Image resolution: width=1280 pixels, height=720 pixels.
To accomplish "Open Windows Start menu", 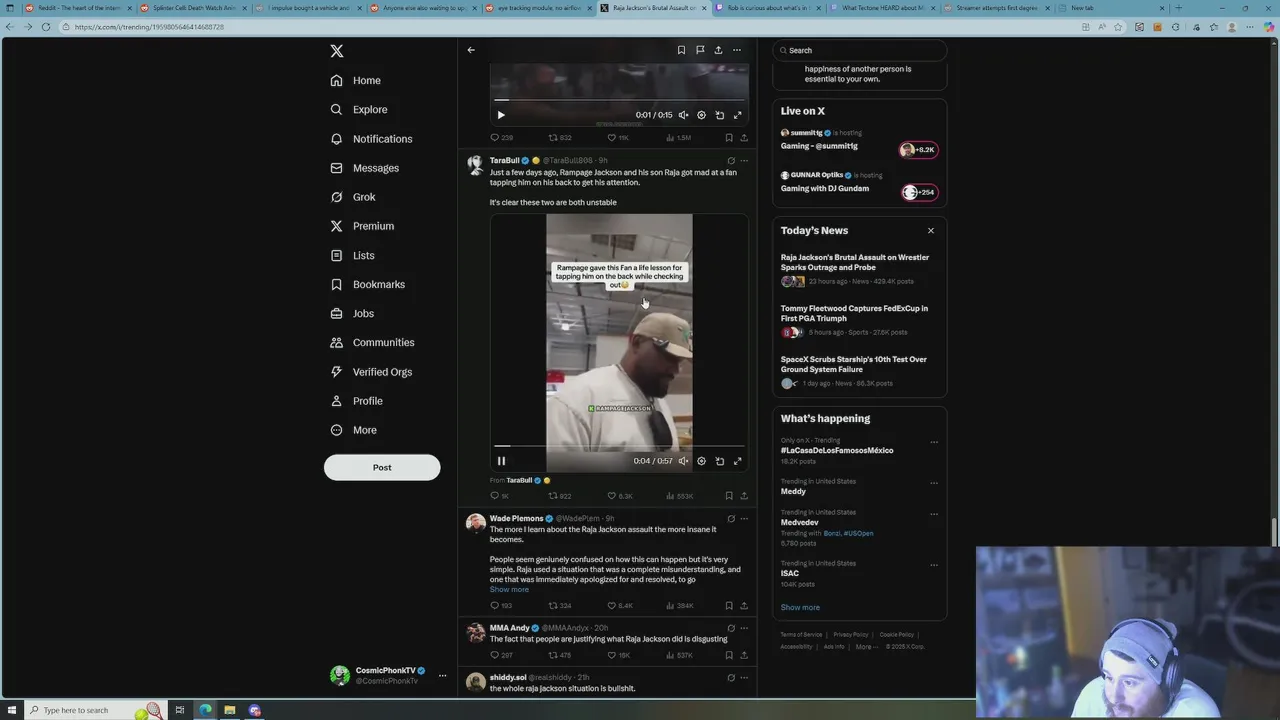I will (x=12, y=710).
